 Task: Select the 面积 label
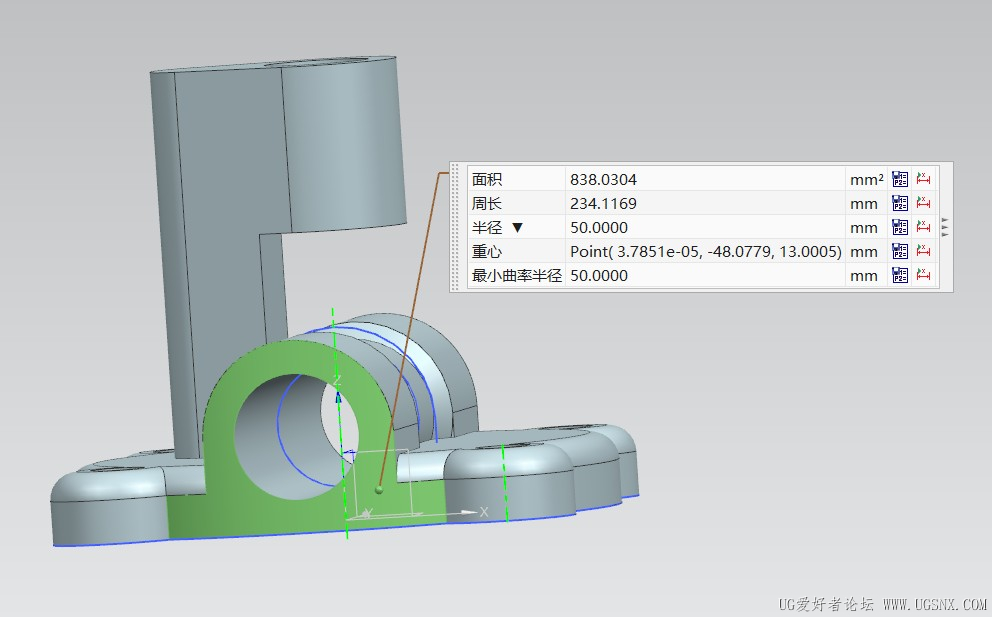pyautogui.click(x=487, y=180)
